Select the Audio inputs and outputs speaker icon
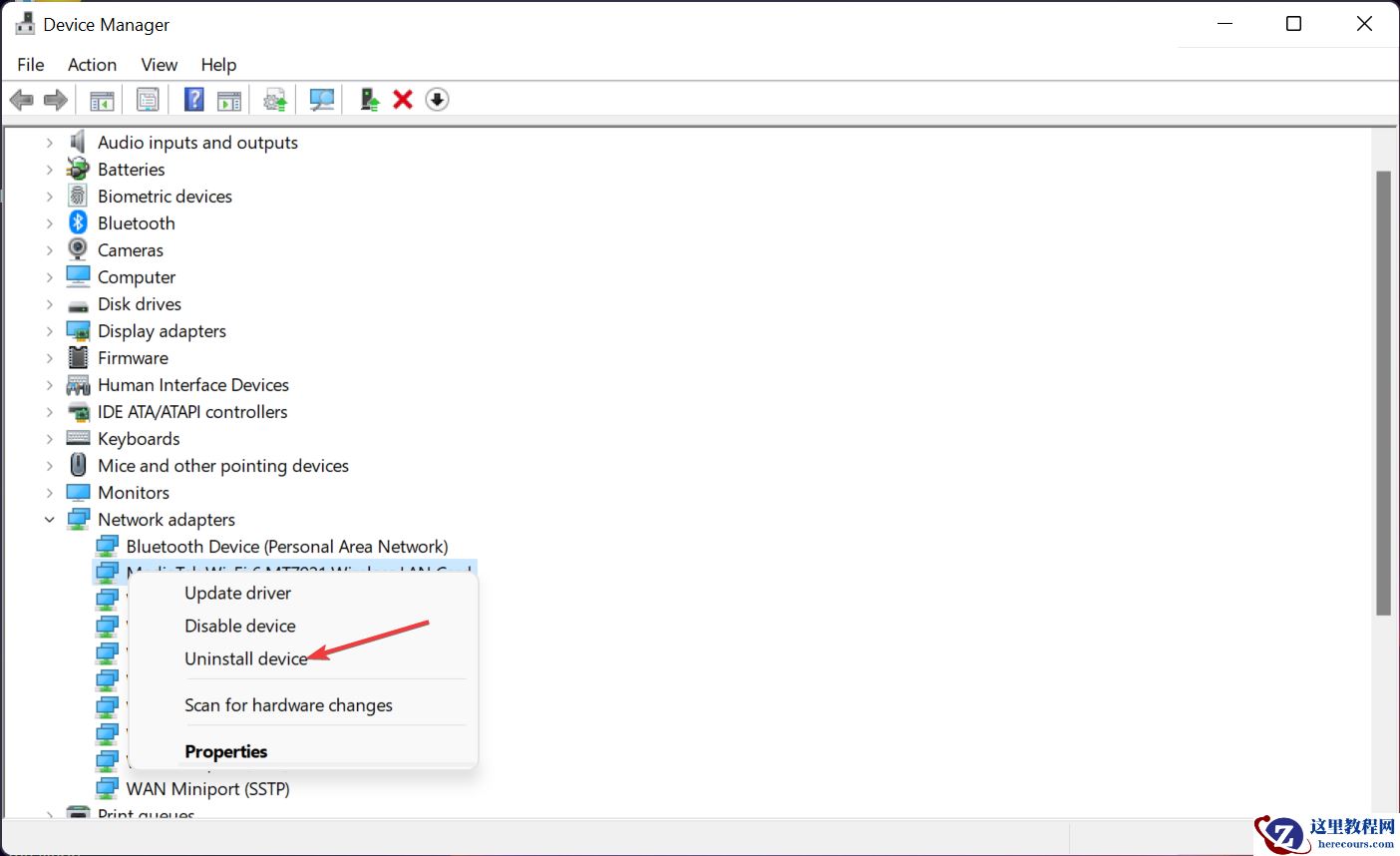This screenshot has height=856, width=1400. point(78,143)
